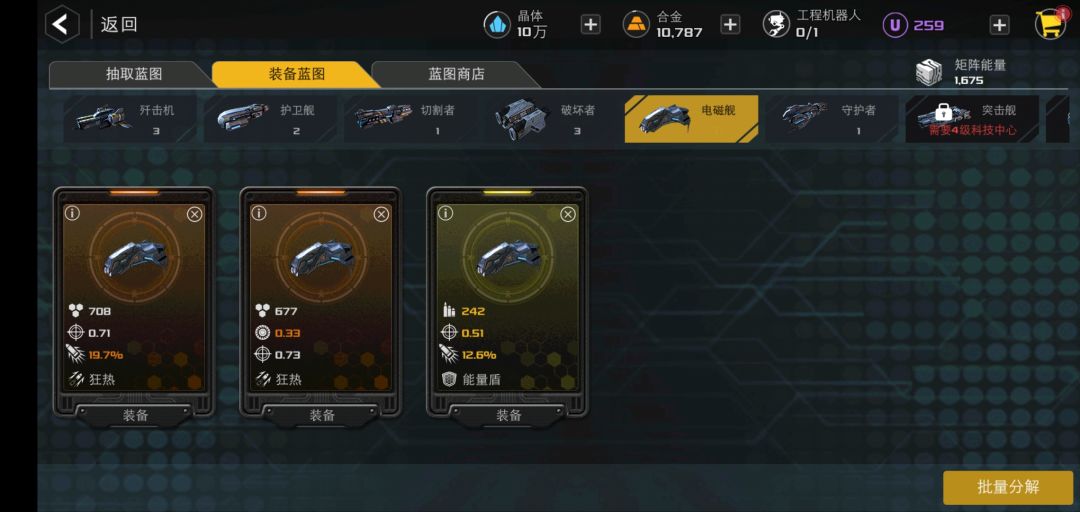View info on the 708 blueprint card
Viewport: 1080px width, 512px height.
(72, 214)
